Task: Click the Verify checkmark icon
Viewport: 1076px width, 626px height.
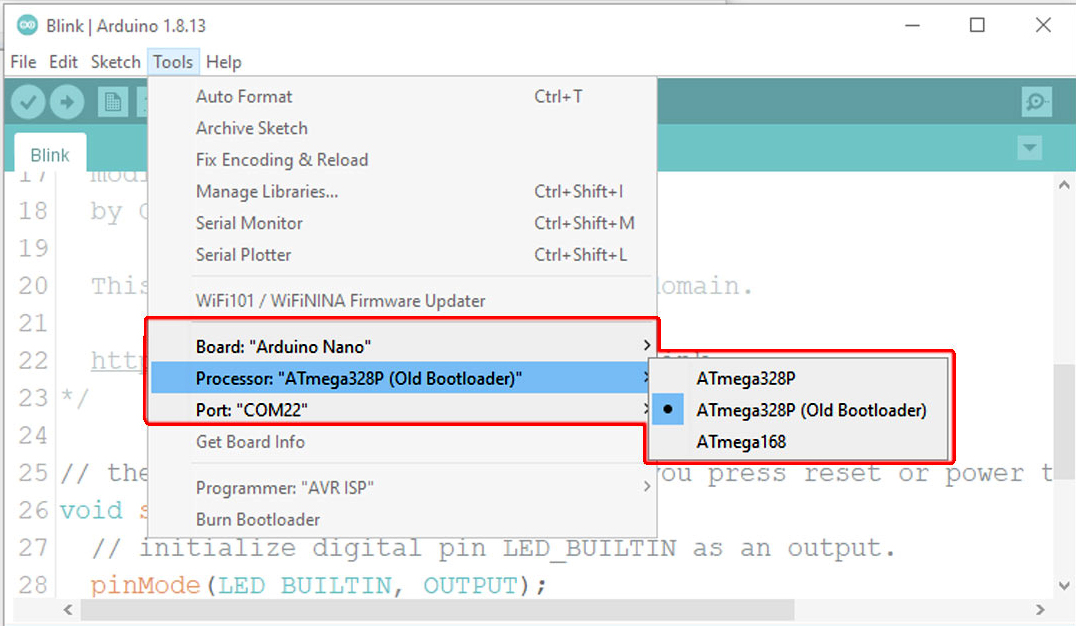Action: 29,101
